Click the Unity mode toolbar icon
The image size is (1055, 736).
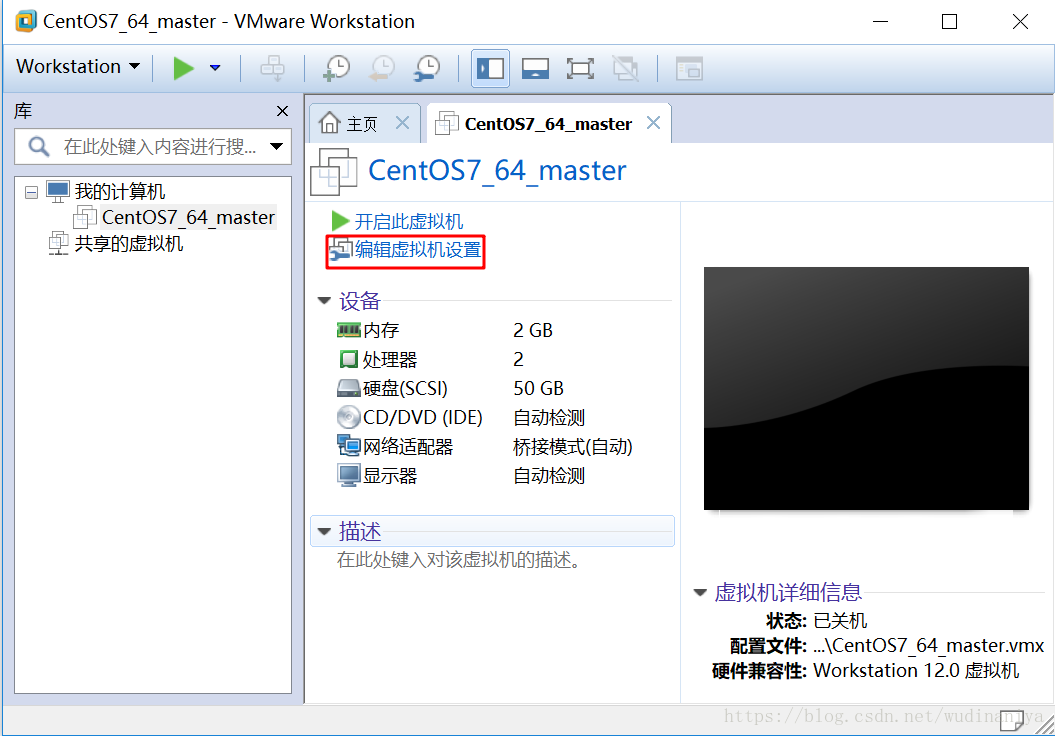pyautogui.click(x=626, y=68)
